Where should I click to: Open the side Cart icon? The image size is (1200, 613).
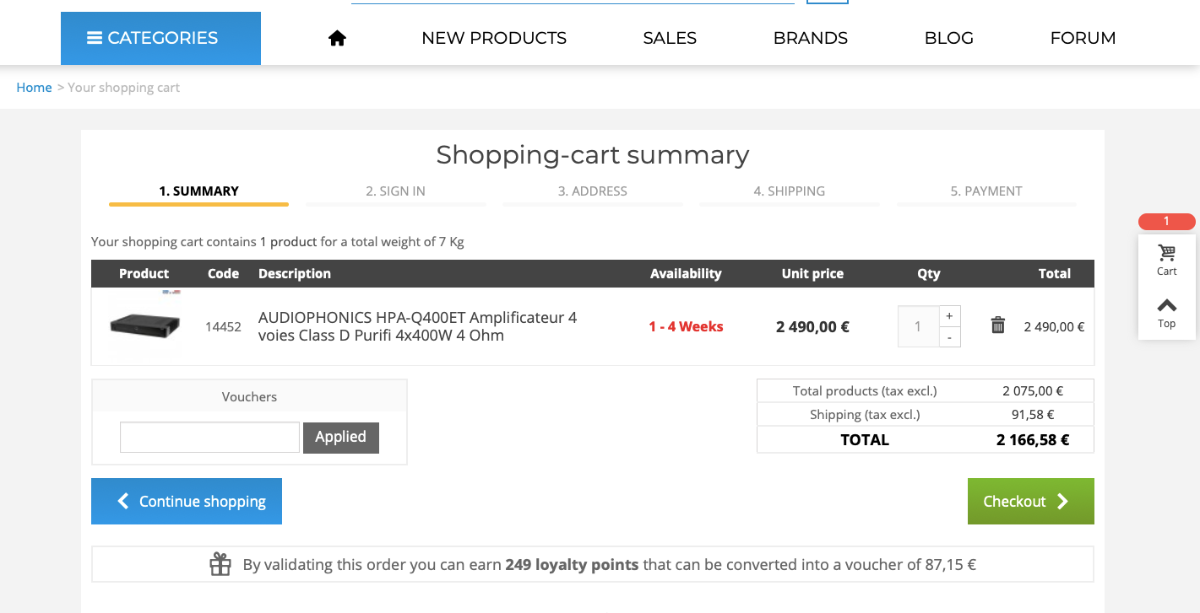click(x=1167, y=259)
